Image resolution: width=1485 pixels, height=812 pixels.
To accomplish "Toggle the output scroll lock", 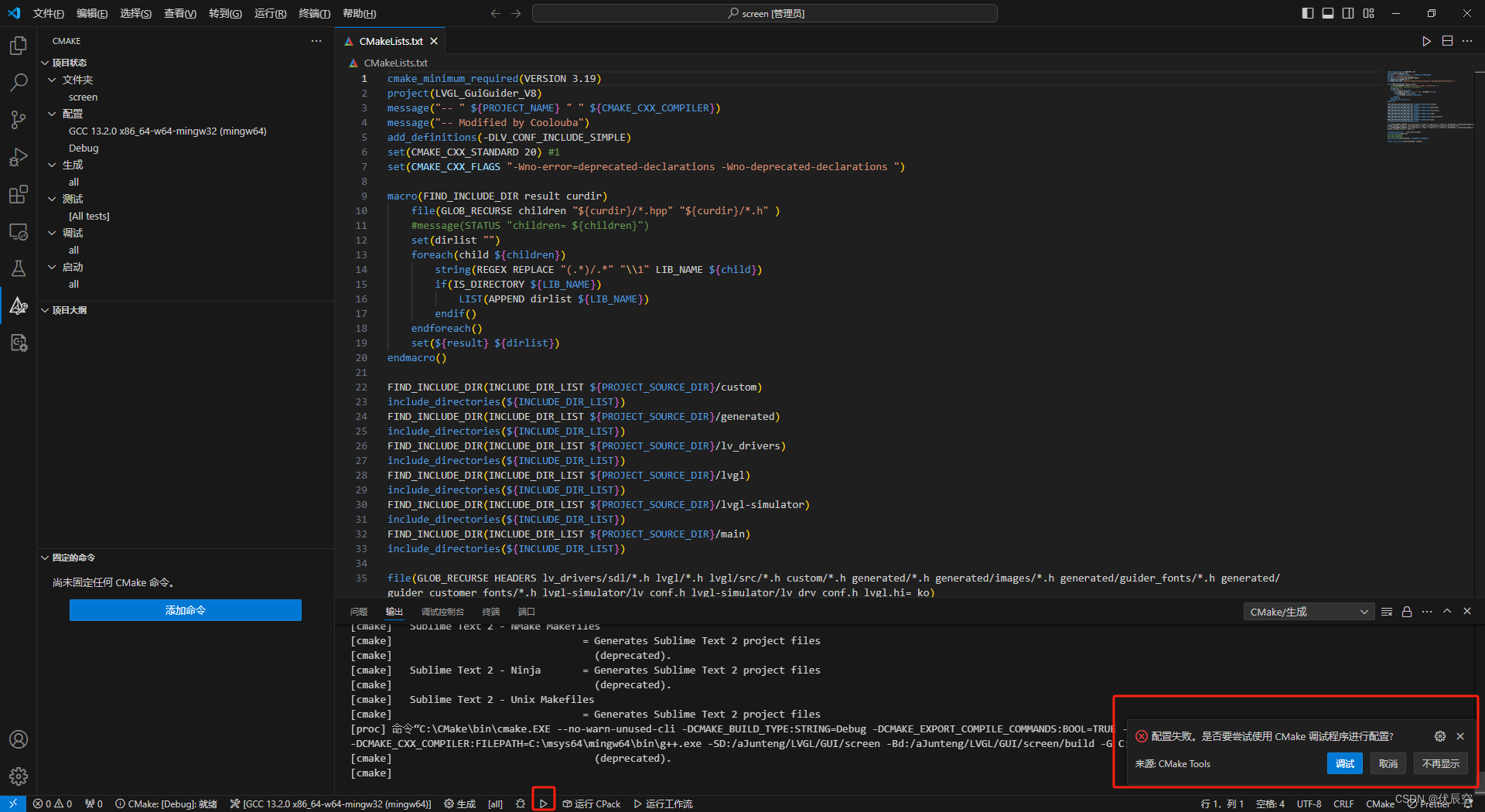I will click(1407, 612).
